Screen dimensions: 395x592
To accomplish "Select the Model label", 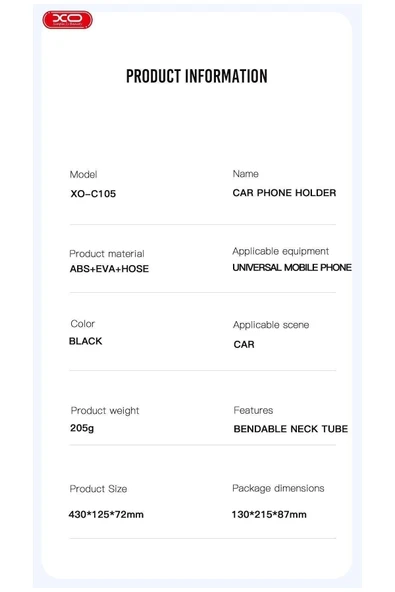I will pyautogui.click(x=83, y=174).
